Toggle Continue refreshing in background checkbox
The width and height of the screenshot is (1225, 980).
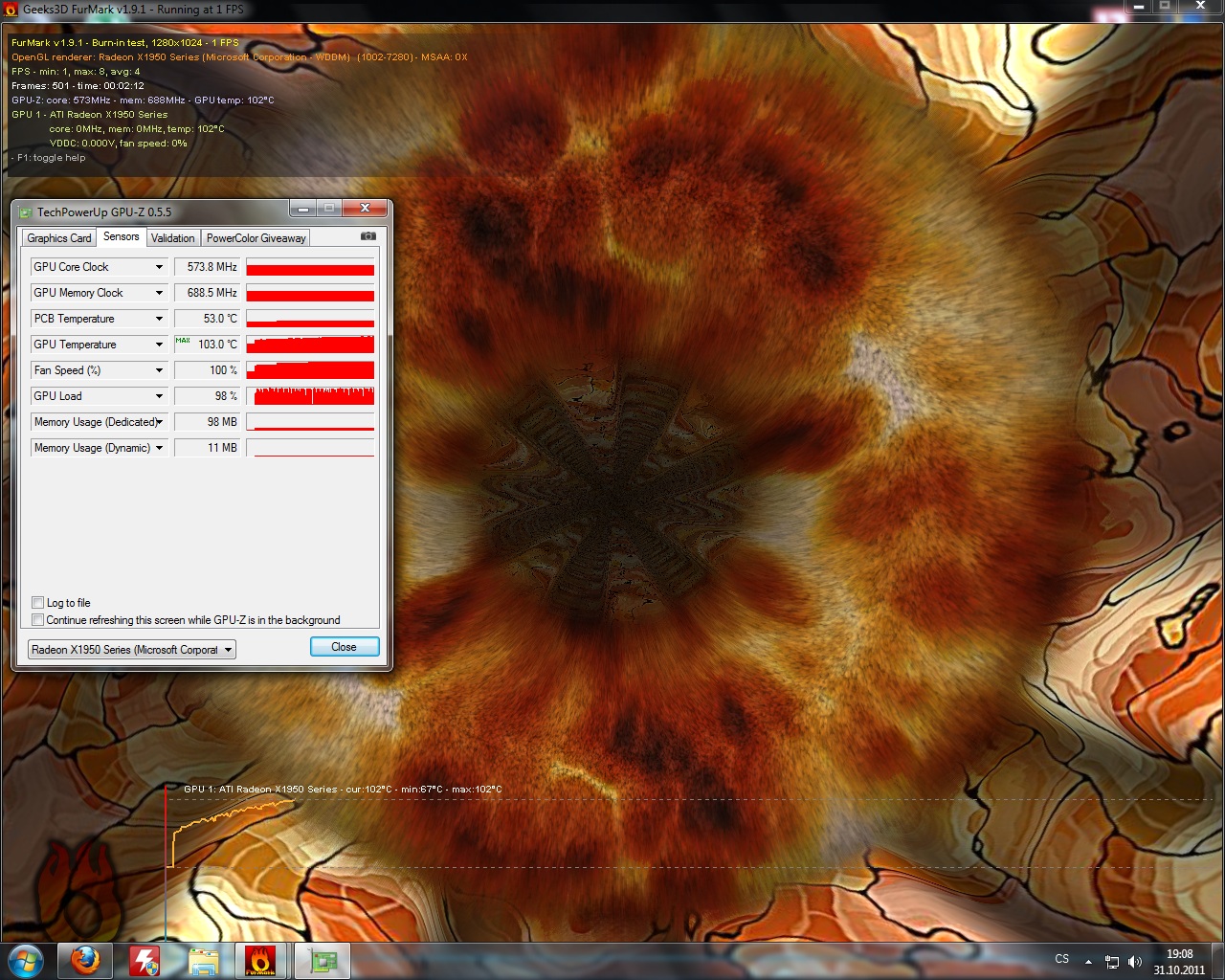coord(38,620)
